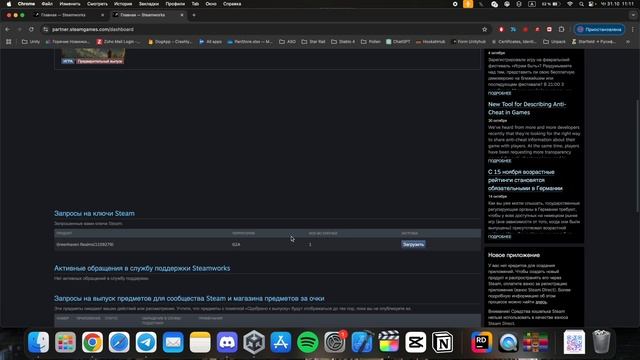Open the ChatGPT bookmark
The image size is (640, 360).
point(398,42)
